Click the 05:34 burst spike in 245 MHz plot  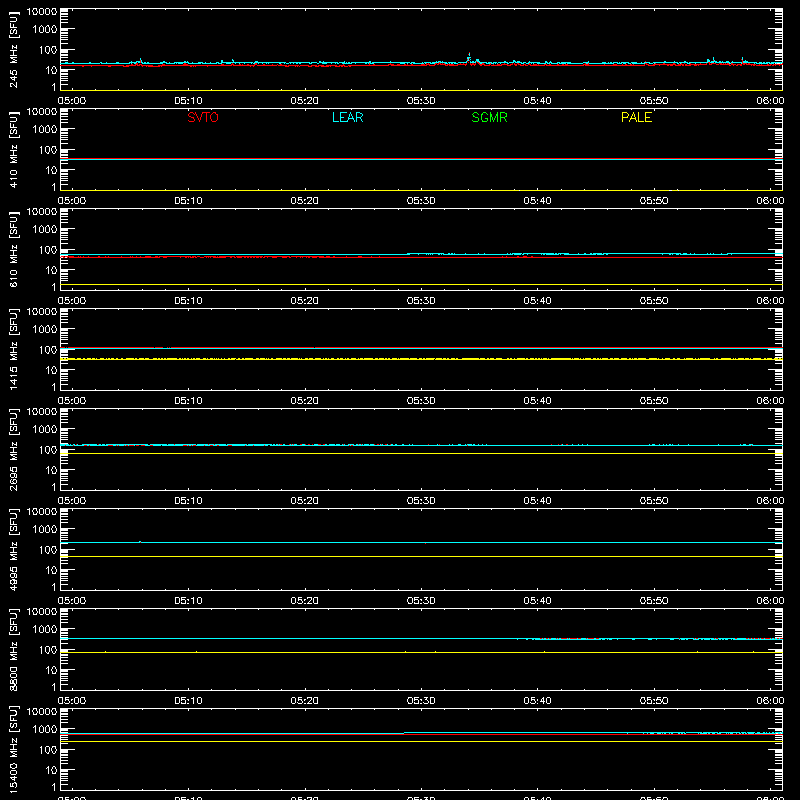tap(469, 56)
